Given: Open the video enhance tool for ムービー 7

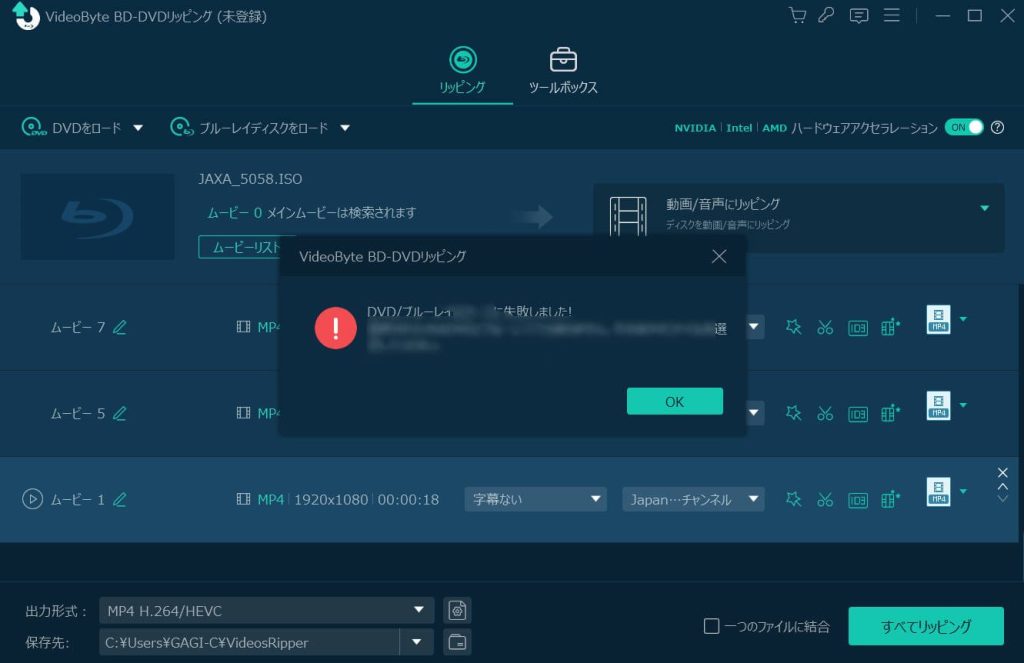Looking at the screenshot, I should [890, 327].
